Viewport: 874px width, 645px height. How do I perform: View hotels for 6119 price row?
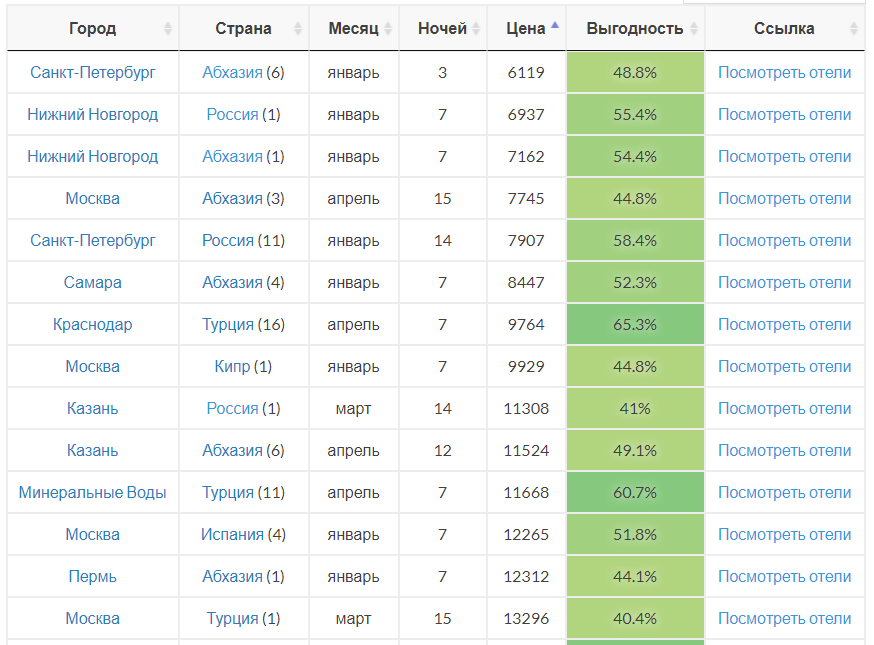[784, 72]
